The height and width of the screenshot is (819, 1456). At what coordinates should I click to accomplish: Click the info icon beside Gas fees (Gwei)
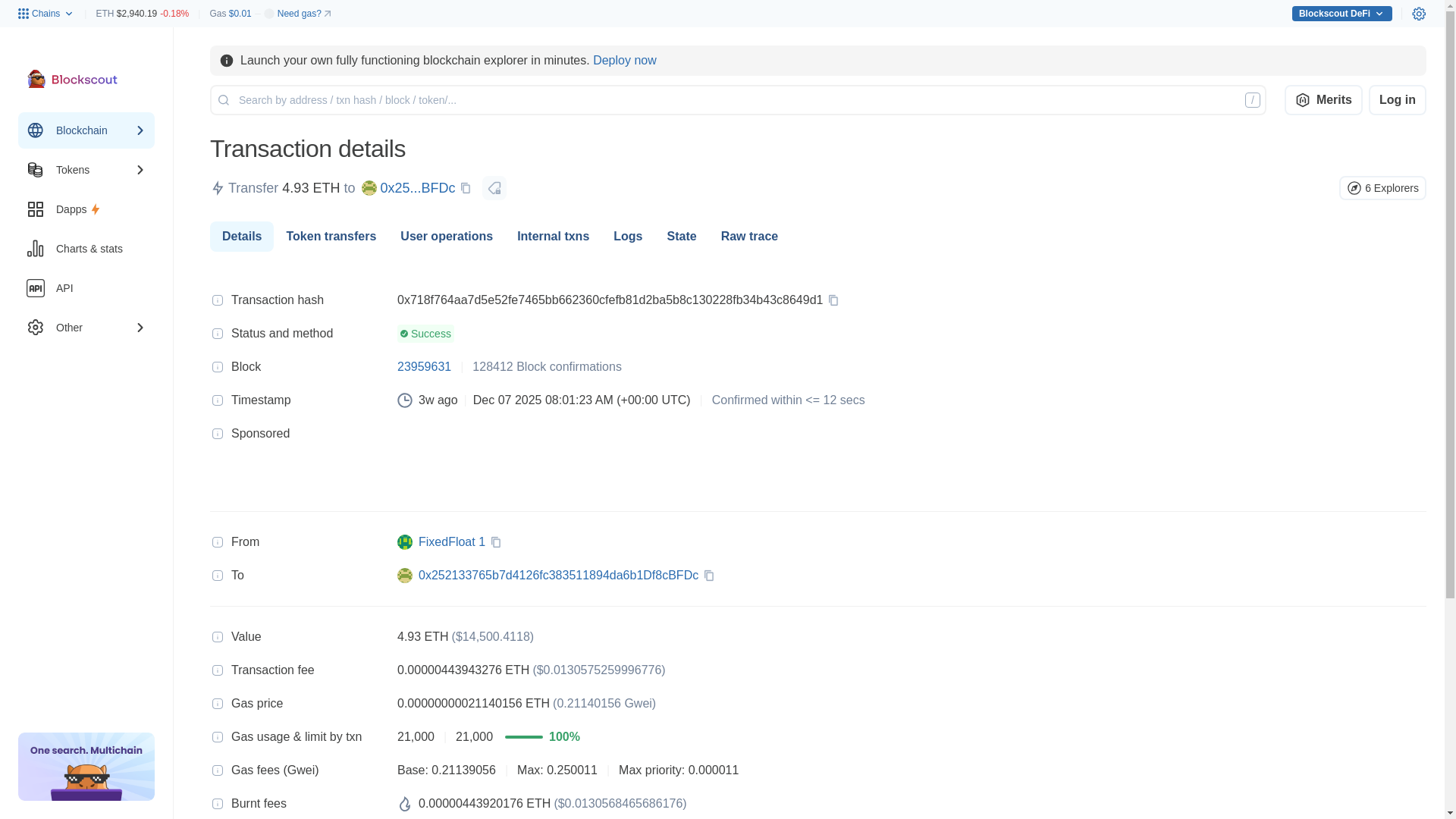tap(218, 770)
